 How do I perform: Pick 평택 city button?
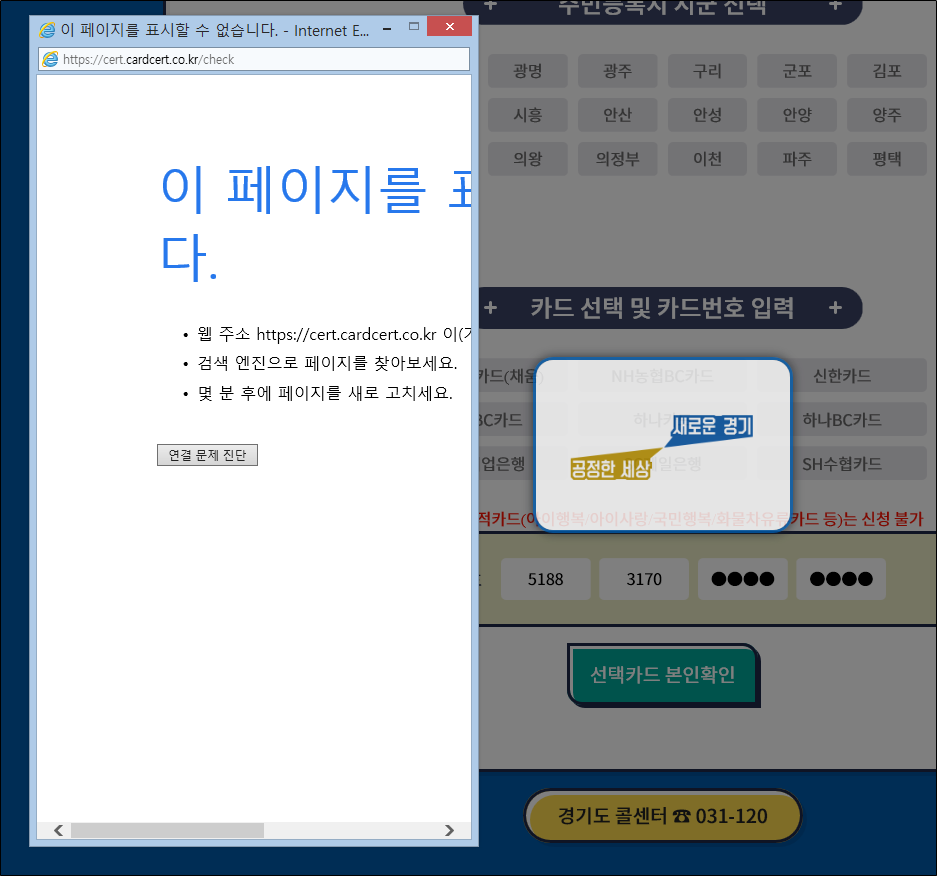click(x=887, y=159)
